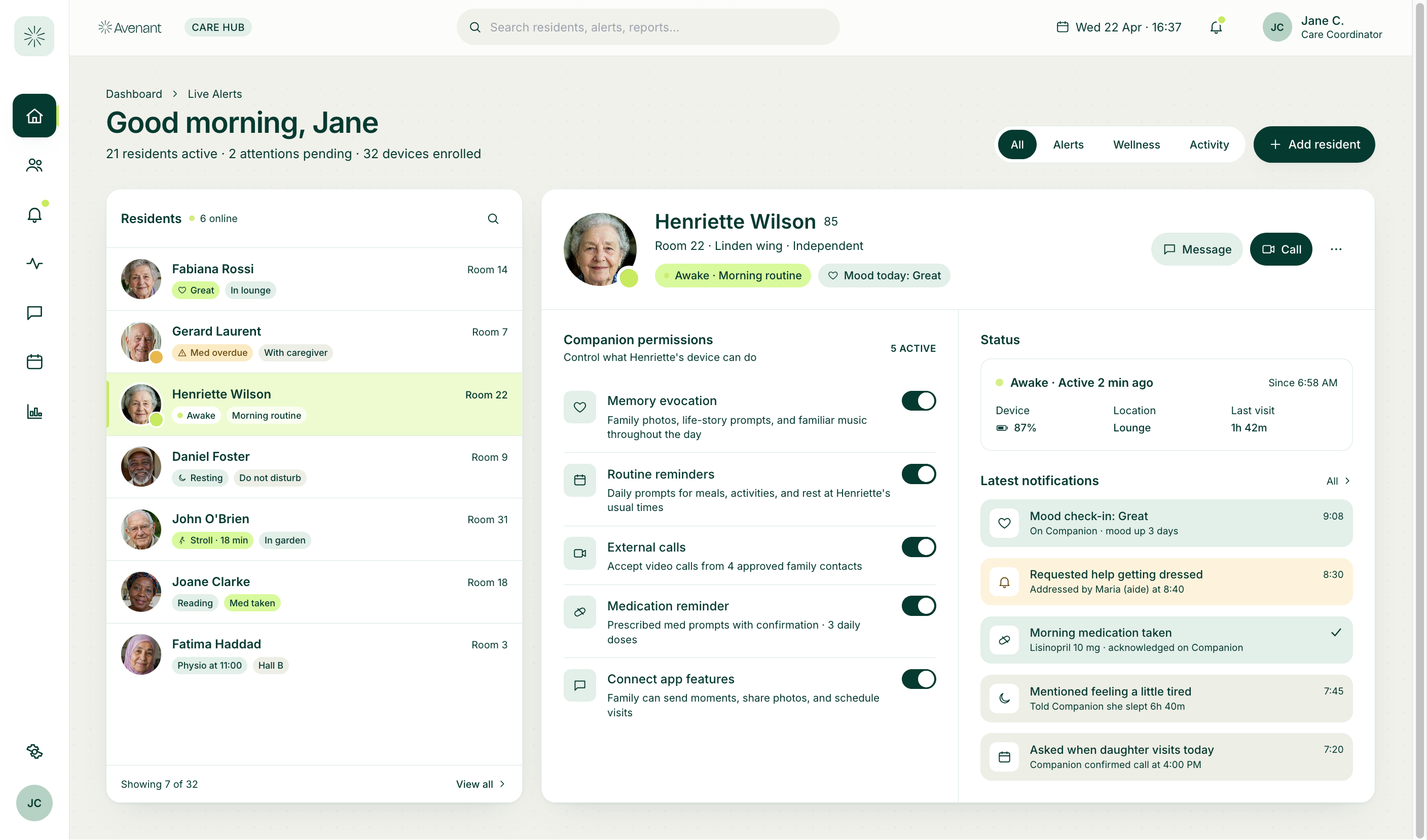Select the Wellness filter tab

point(1136,144)
